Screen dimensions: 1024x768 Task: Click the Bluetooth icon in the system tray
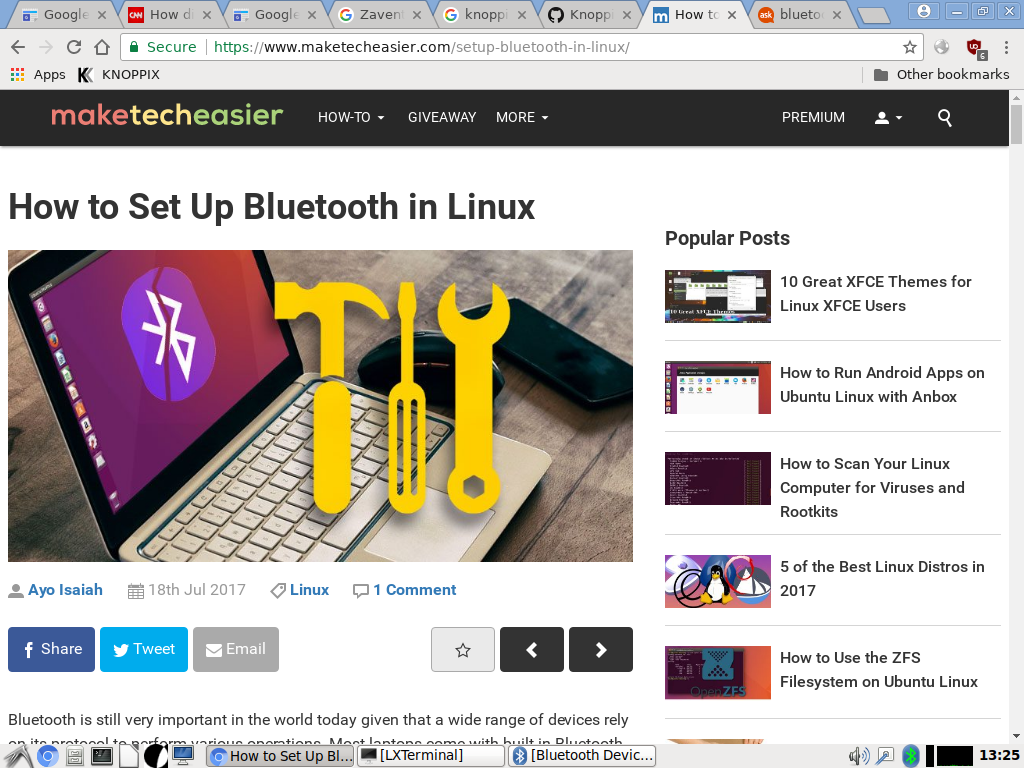click(912, 755)
